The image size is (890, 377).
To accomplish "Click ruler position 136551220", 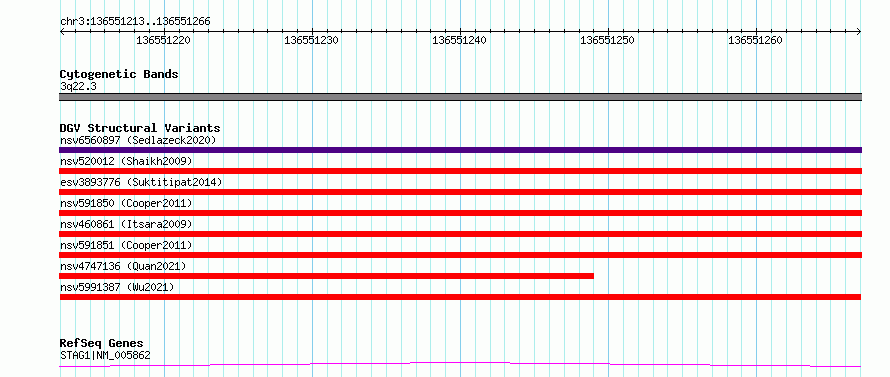I will coord(163,40).
